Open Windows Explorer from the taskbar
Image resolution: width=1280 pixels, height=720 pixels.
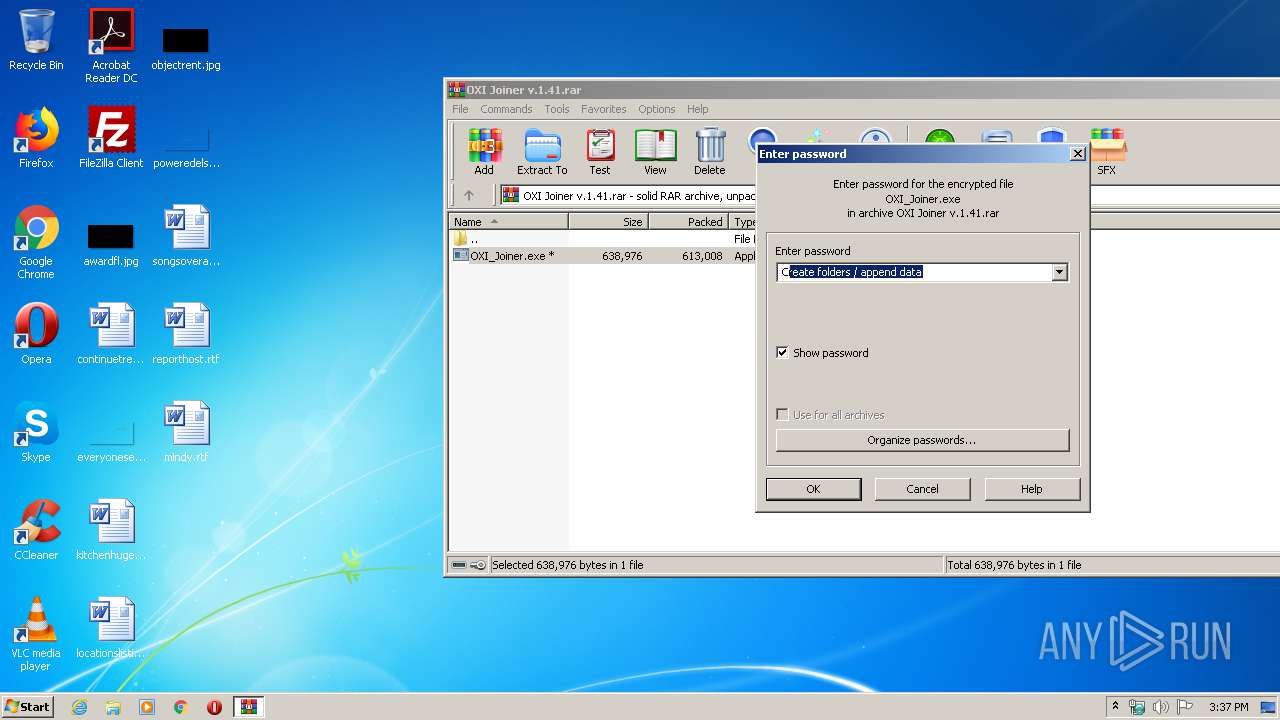pos(113,707)
